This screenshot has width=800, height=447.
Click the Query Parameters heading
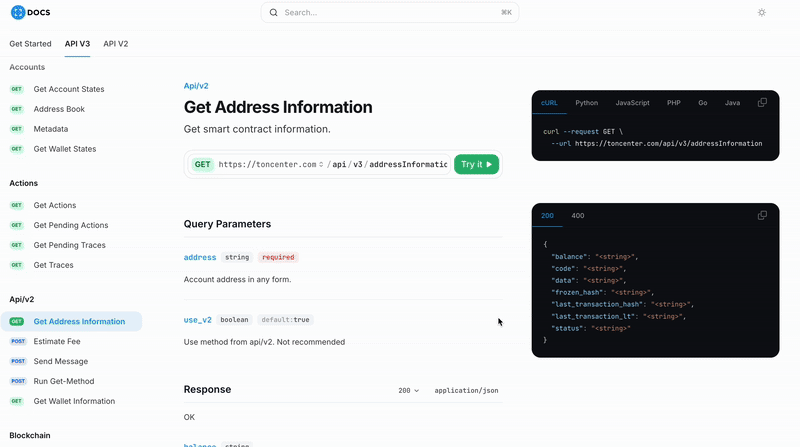coord(227,224)
